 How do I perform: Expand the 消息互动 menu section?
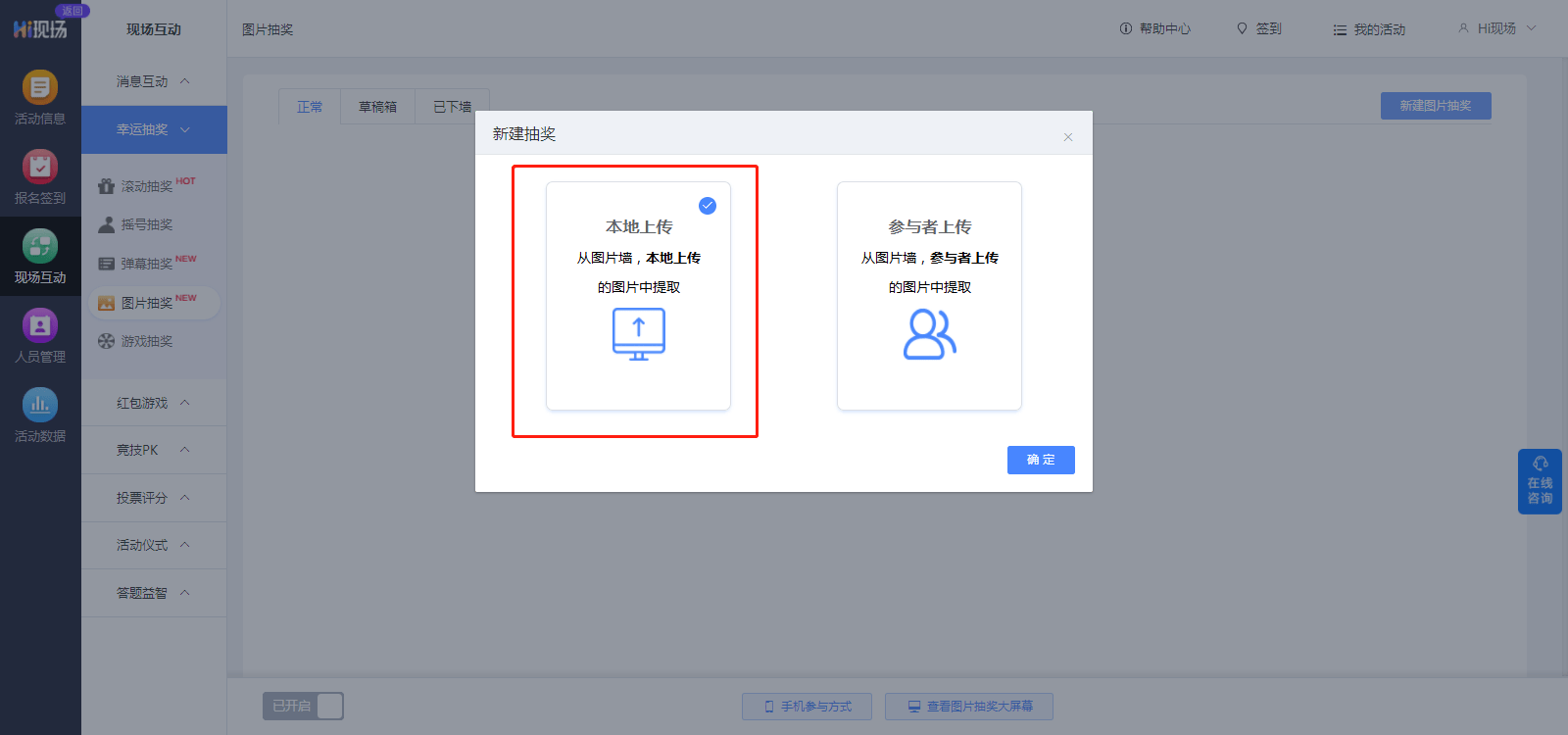(153, 81)
